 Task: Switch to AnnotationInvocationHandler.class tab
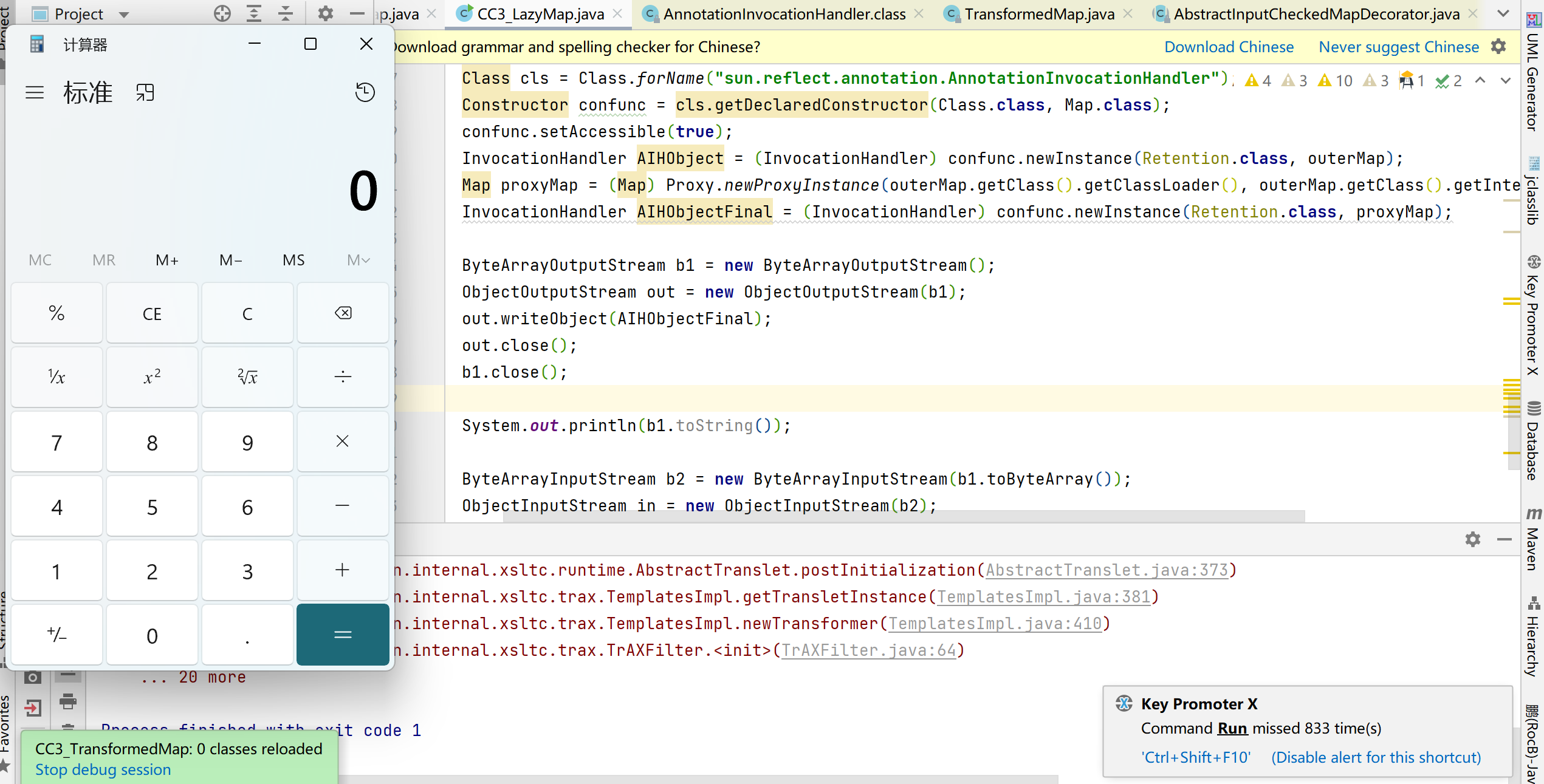pos(784,14)
